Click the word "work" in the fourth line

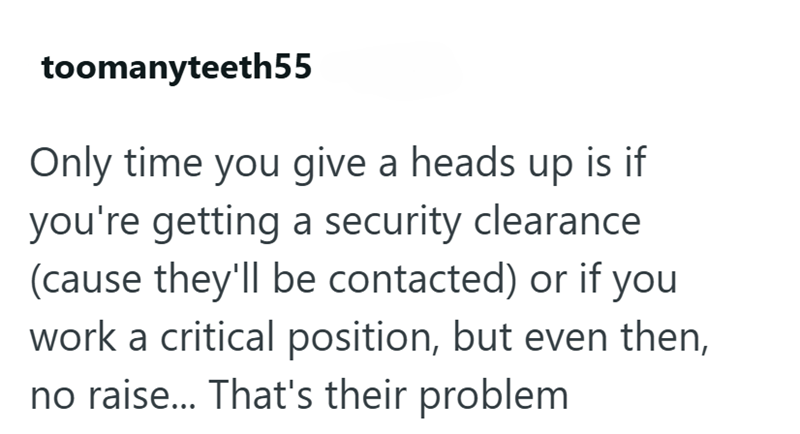click(72, 337)
